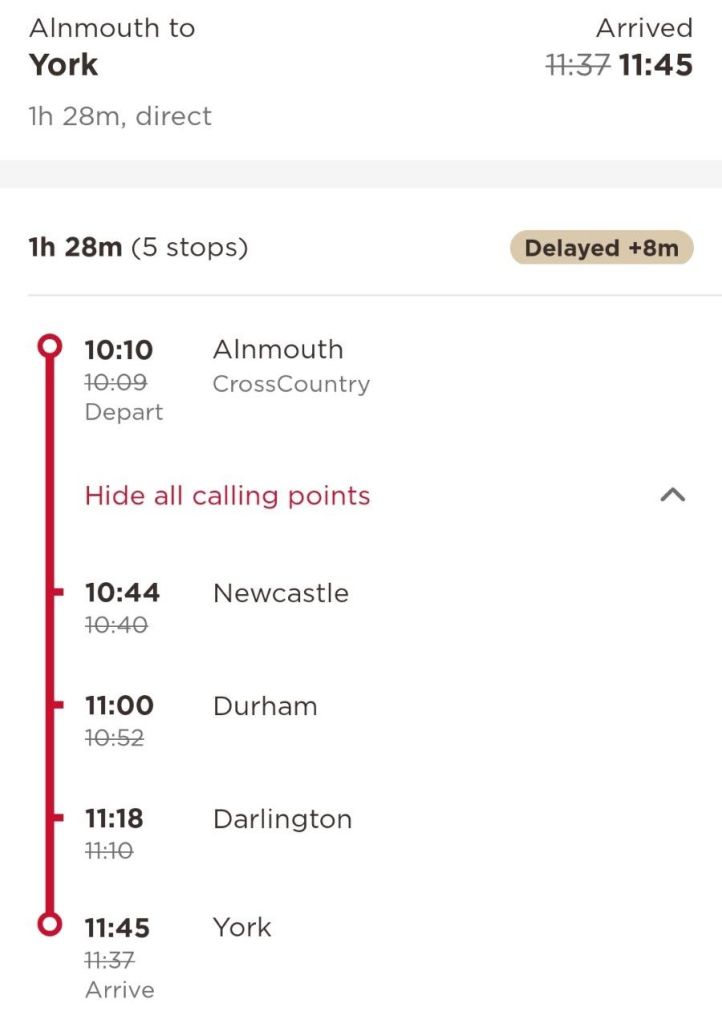Collapse calling points with the chevron arrow
This screenshot has height=1023, width=722.
[673, 495]
